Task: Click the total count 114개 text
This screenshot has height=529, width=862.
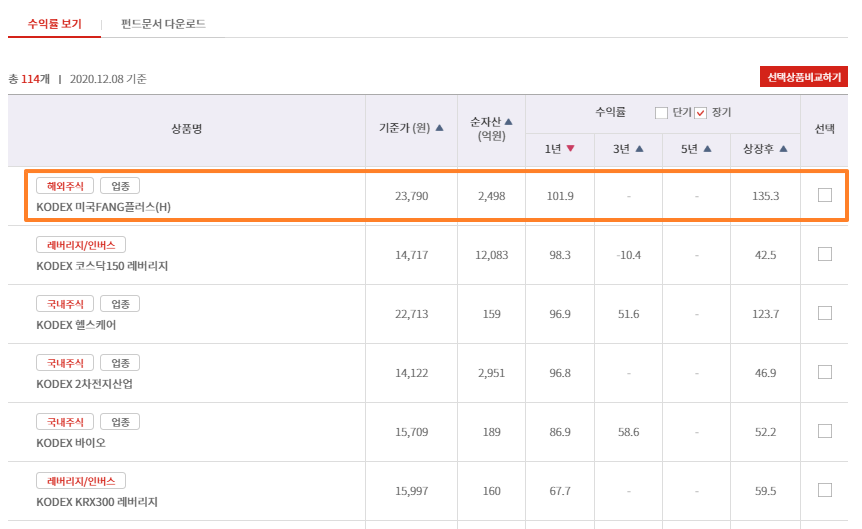Action: (36, 79)
